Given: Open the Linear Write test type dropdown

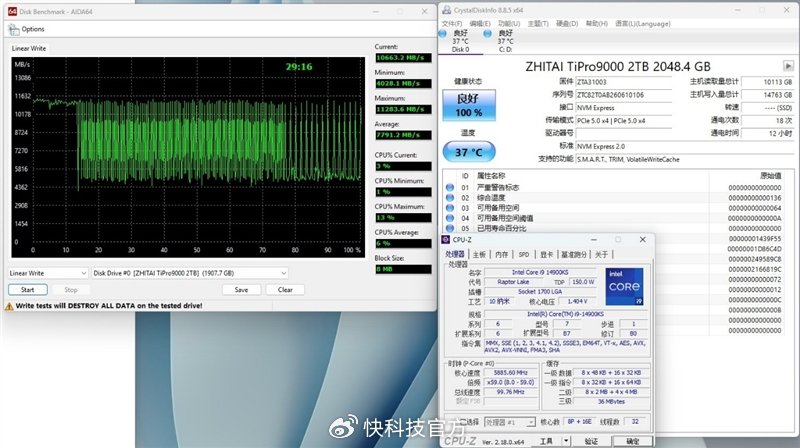Looking at the screenshot, I should click(48, 273).
